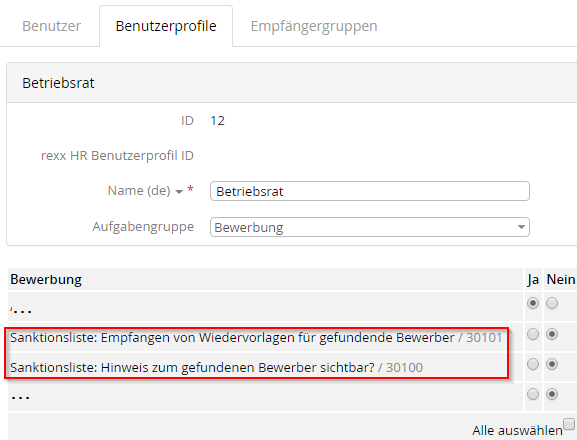This screenshot has height=440, width=577.
Task: Select Ja in the last ellipsis row
Action: click(533, 394)
